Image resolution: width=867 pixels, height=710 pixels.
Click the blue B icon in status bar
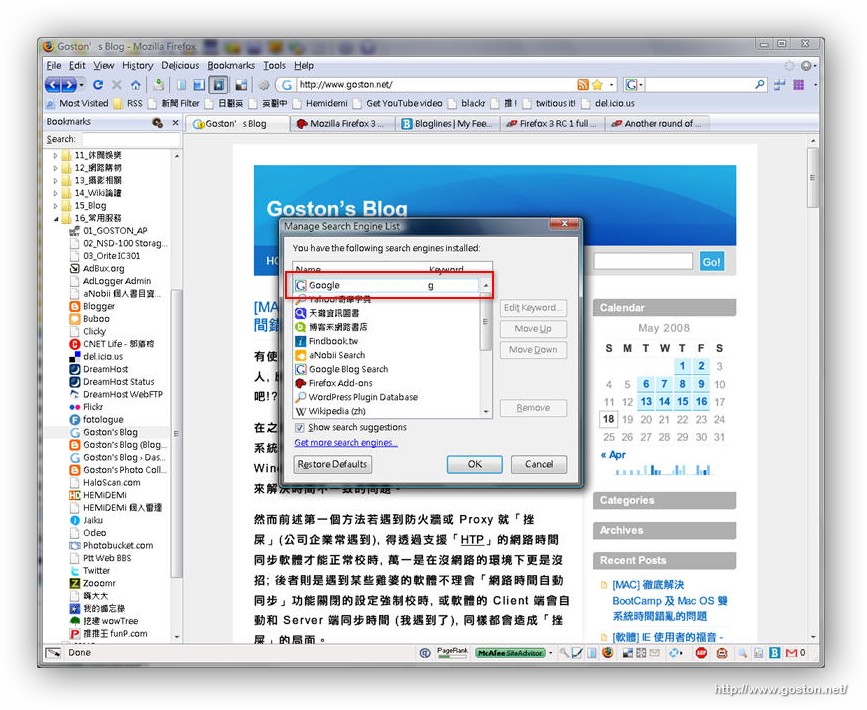tap(775, 653)
